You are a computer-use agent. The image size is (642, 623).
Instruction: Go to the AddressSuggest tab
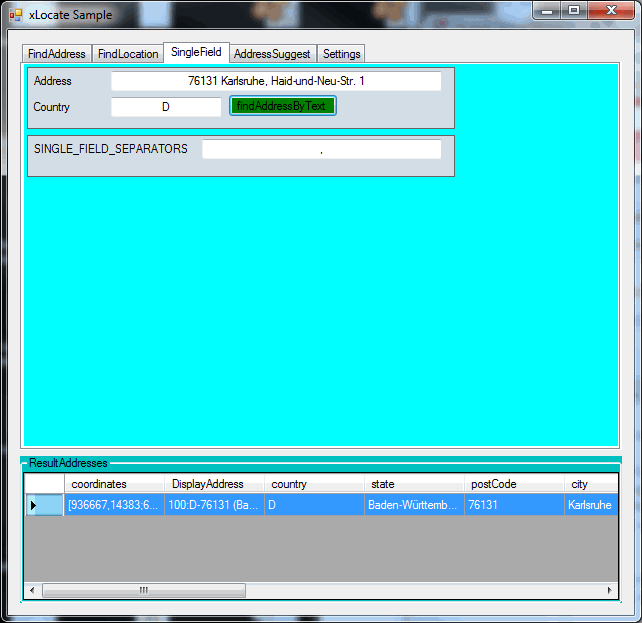(272, 54)
